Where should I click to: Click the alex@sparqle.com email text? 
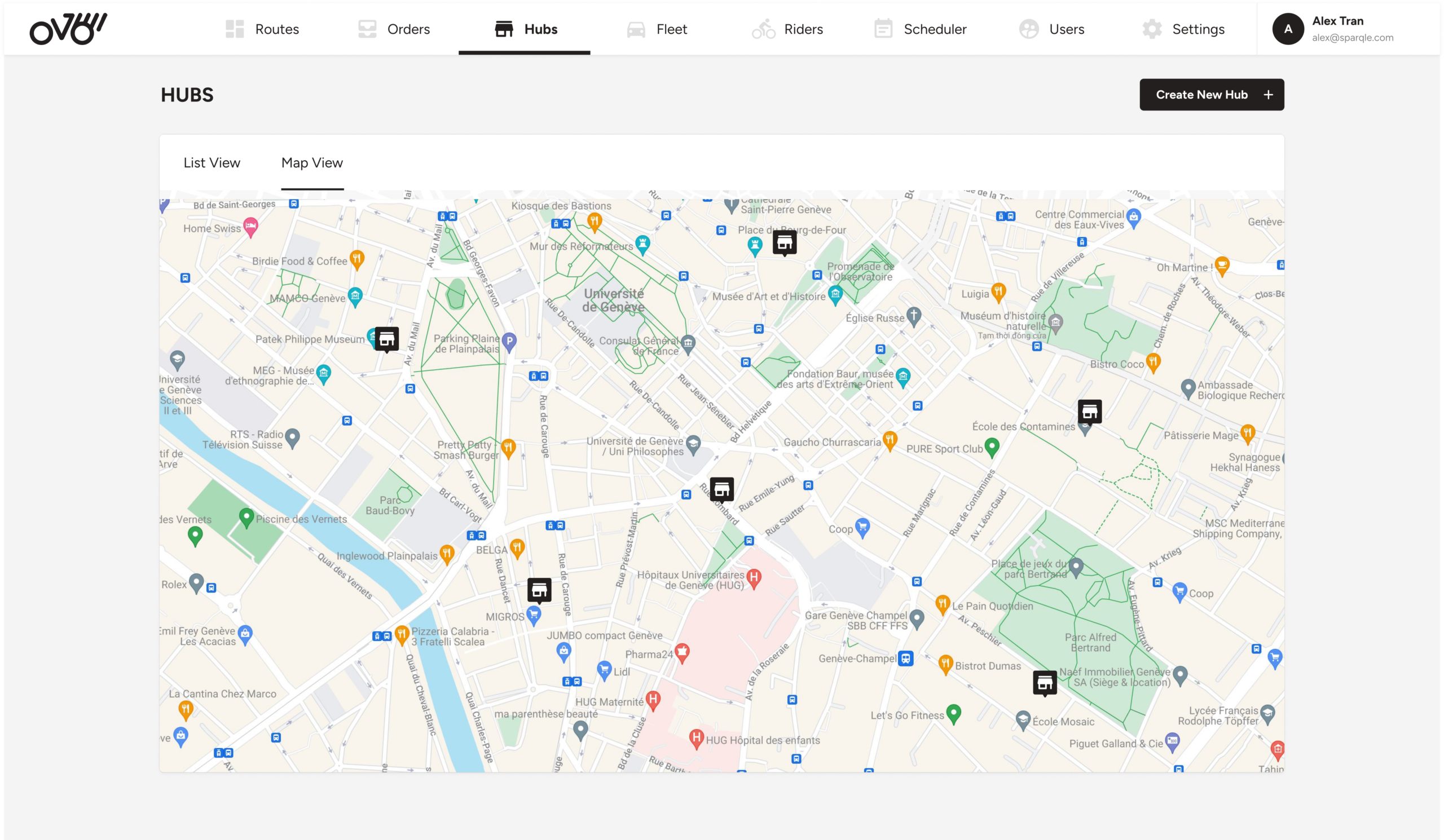(1352, 38)
